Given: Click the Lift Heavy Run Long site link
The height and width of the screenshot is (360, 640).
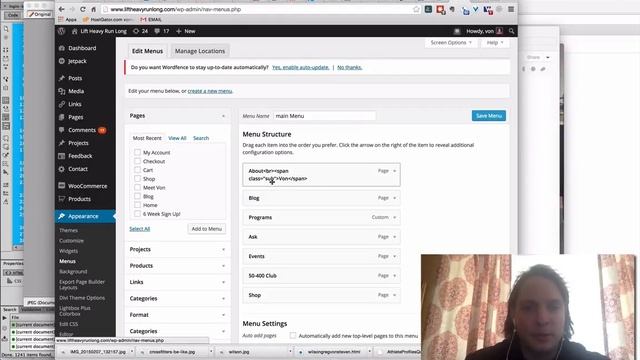Looking at the screenshot, I should [99, 31].
